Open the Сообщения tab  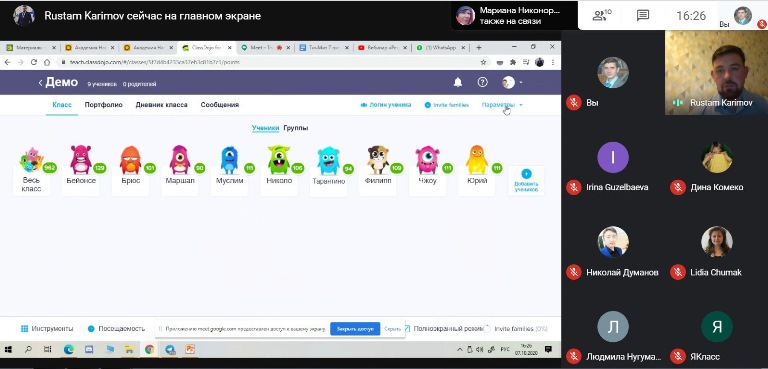pos(220,105)
